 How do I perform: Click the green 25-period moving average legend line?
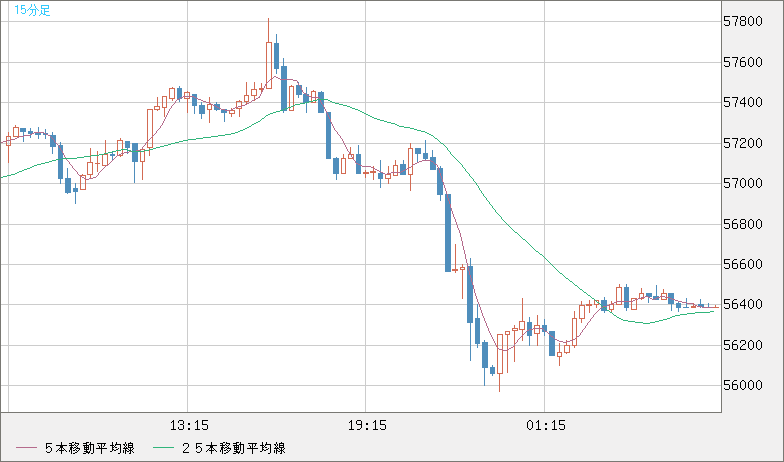click(x=163, y=448)
